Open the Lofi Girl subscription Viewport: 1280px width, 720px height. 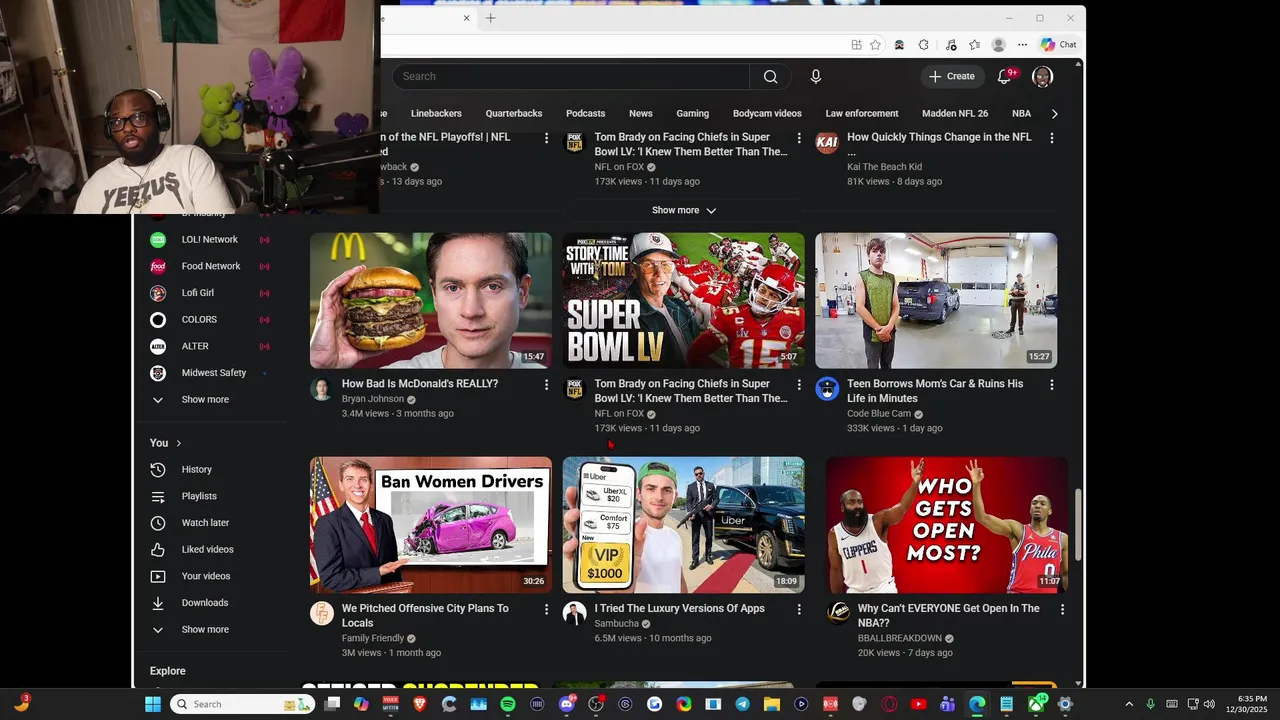coord(198,293)
